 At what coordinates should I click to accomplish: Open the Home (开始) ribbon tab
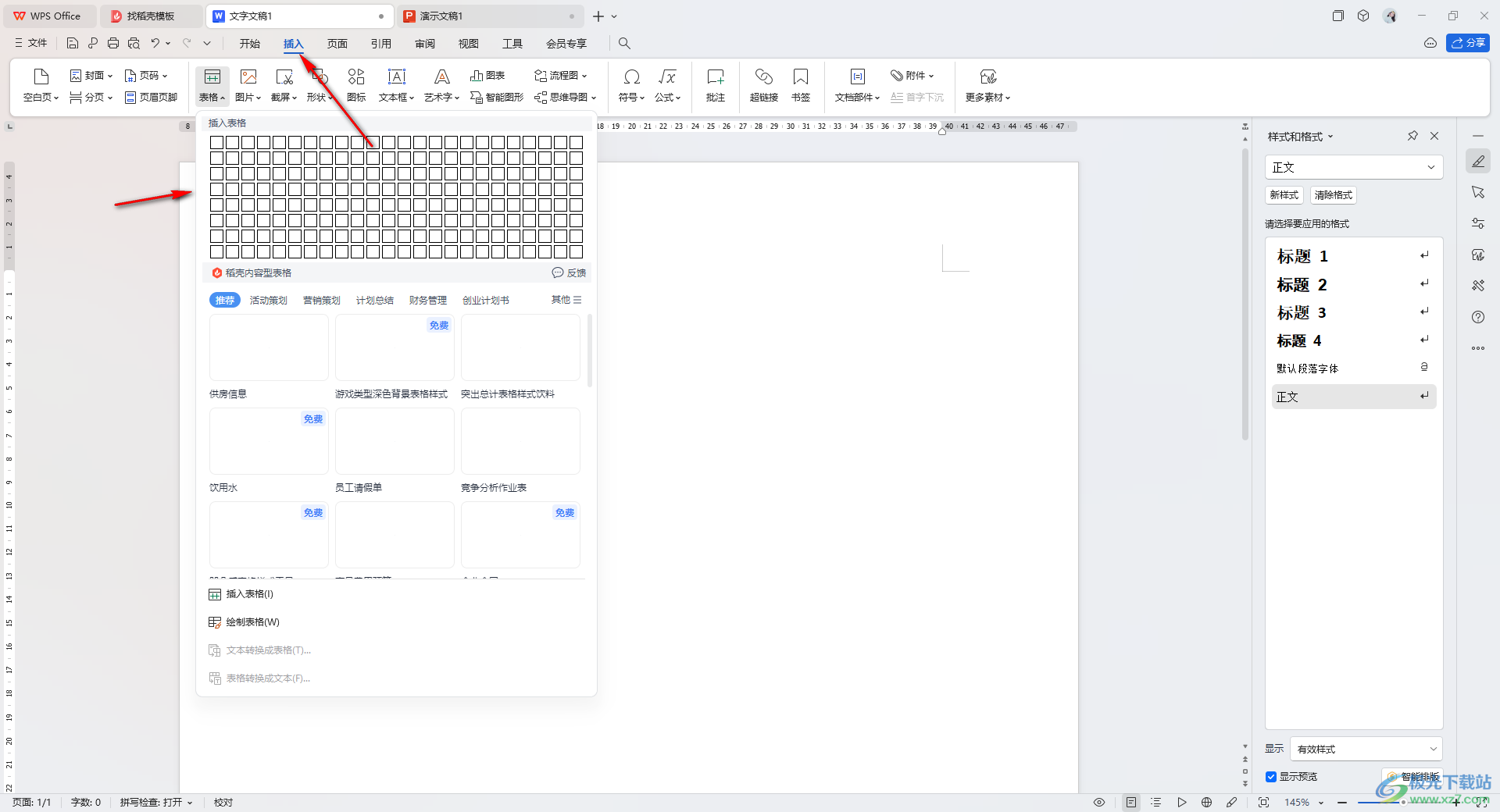click(250, 44)
